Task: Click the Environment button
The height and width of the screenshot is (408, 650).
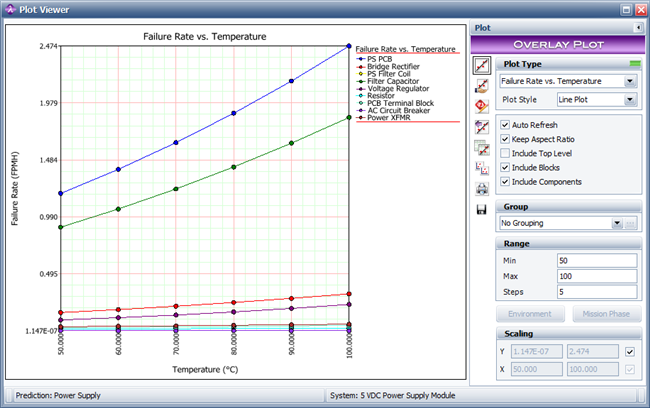Action: point(530,314)
